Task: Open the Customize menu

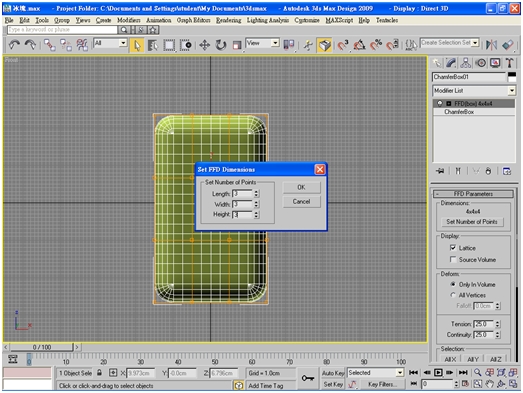Action: [307, 20]
